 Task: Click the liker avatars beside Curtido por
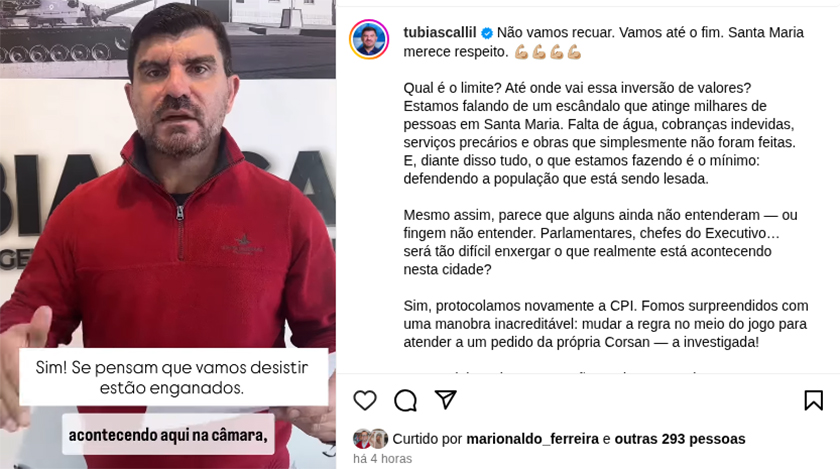click(x=370, y=439)
